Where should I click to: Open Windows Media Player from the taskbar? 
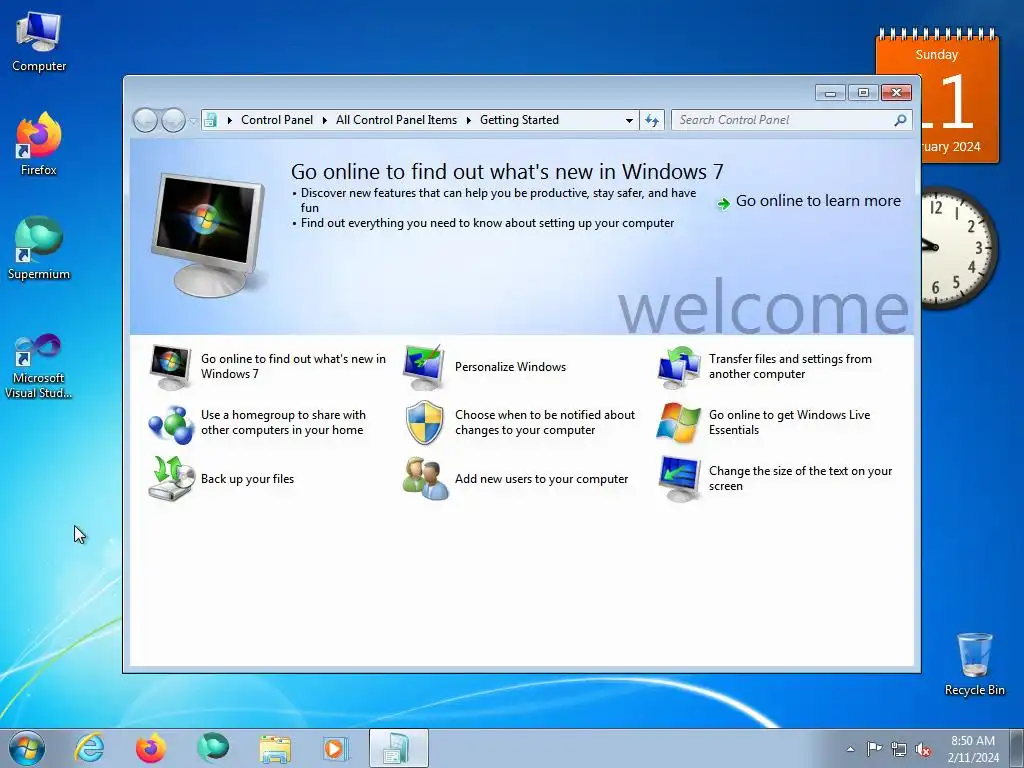pos(336,748)
